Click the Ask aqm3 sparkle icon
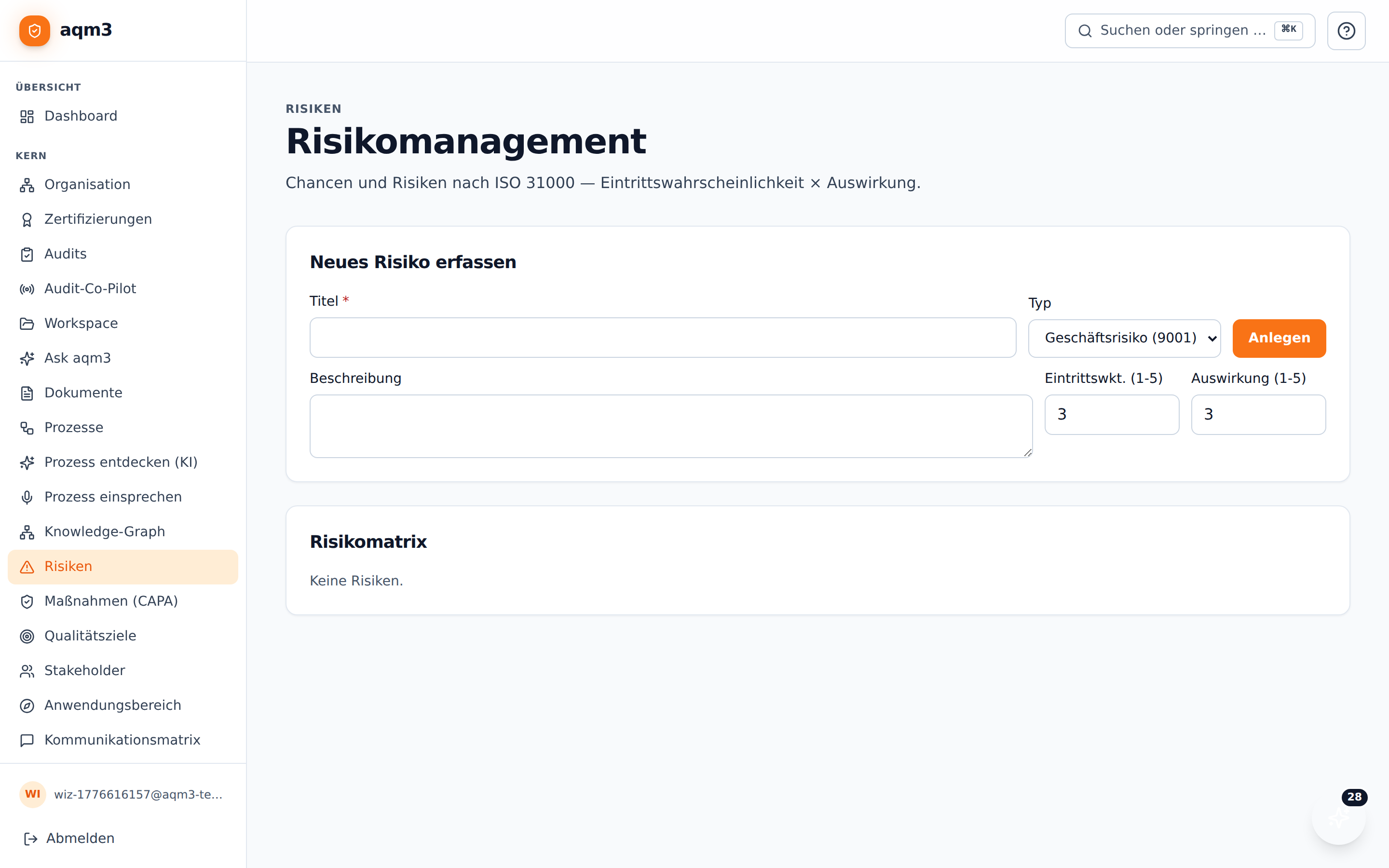This screenshot has height=868, width=1389. tap(27, 359)
